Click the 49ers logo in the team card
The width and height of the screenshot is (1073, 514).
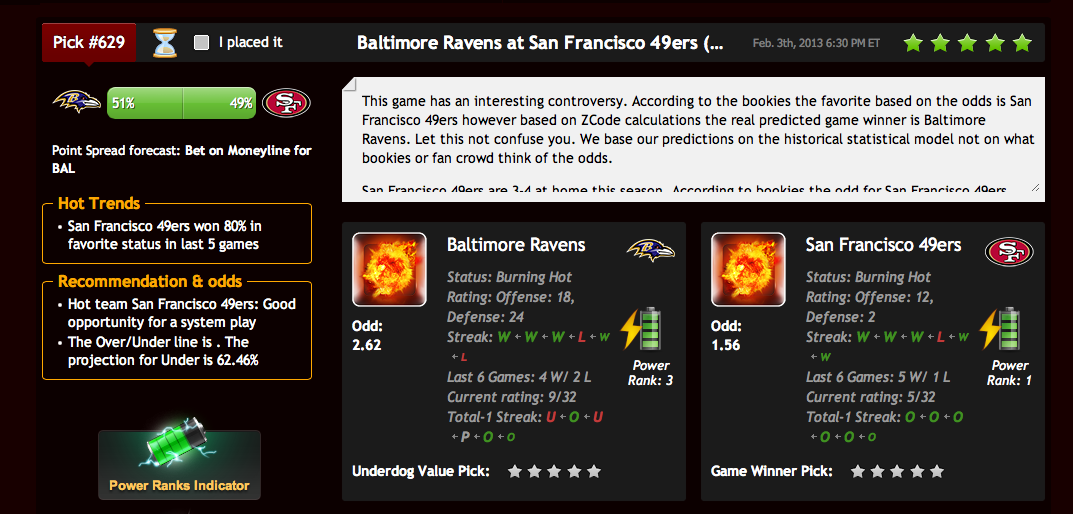coord(1009,252)
